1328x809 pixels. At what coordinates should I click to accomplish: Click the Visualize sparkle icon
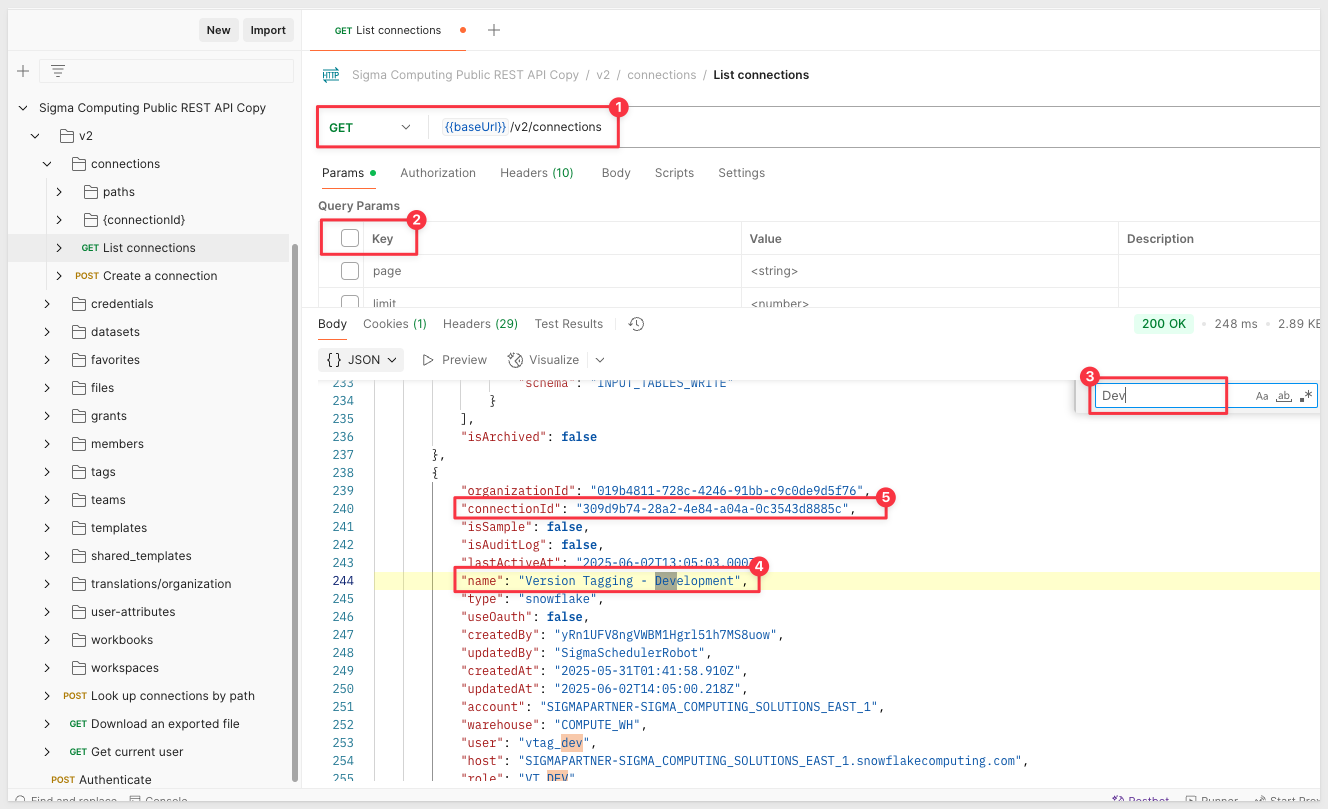[x=516, y=360]
